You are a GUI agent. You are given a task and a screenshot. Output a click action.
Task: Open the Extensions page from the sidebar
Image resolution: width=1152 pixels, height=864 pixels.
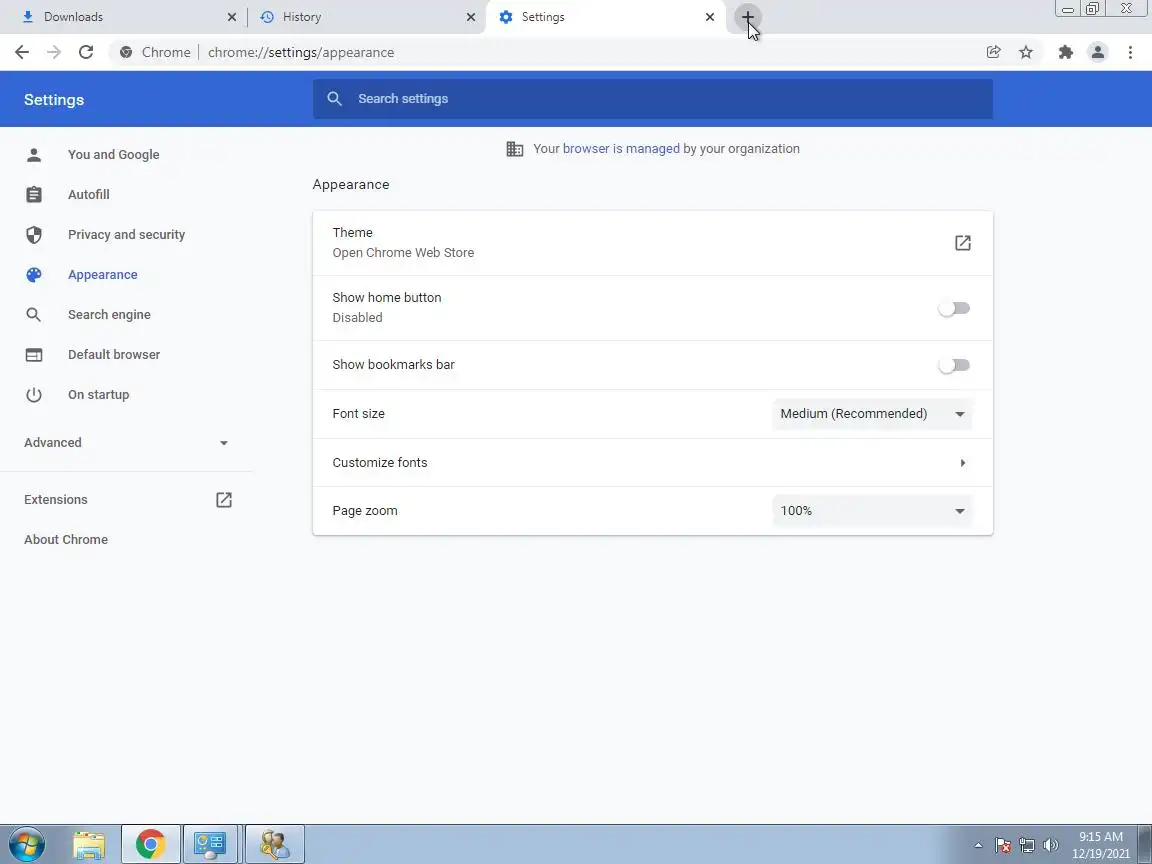click(x=56, y=500)
